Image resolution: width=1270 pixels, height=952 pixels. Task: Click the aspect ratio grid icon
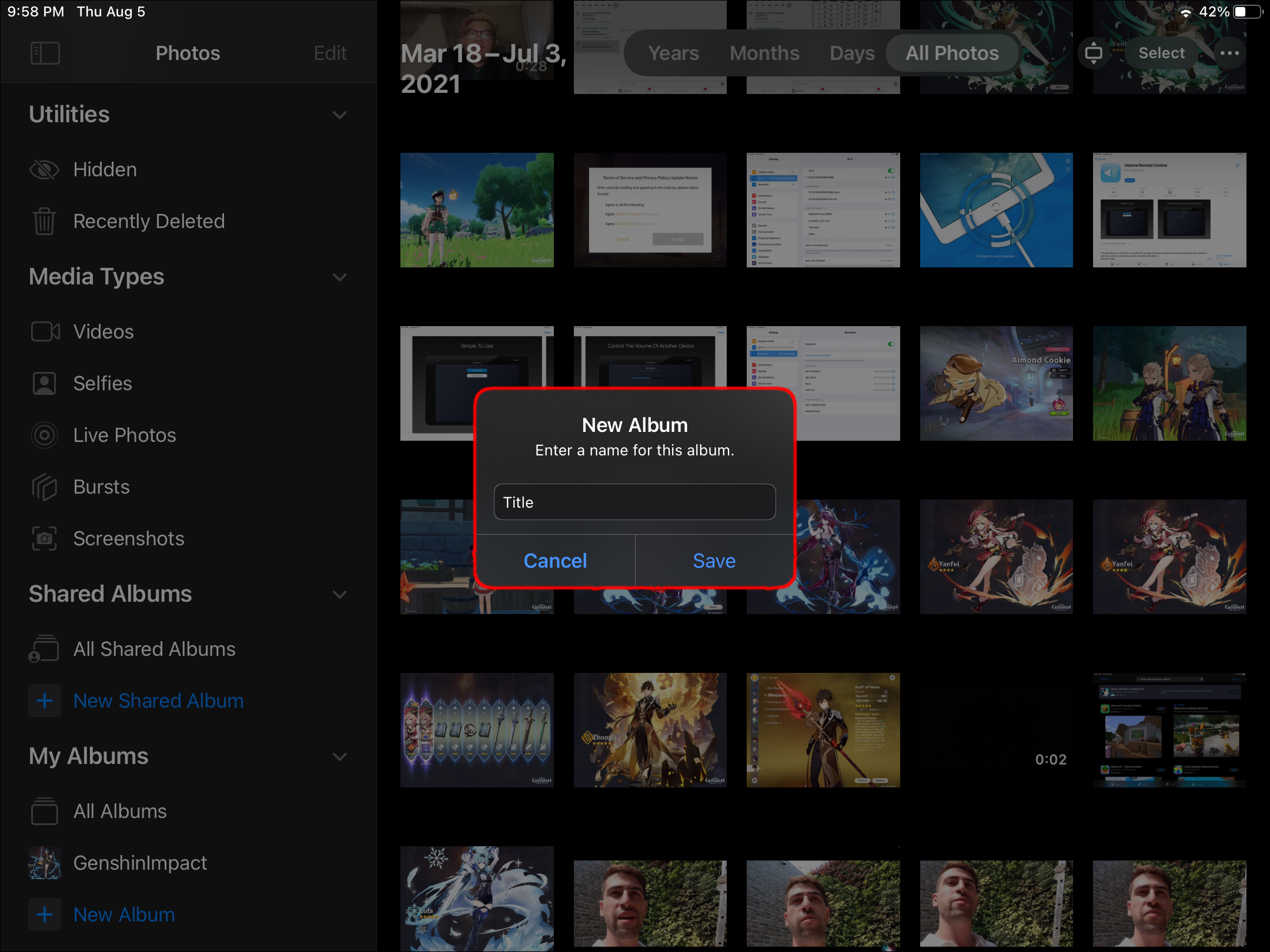pos(1094,53)
